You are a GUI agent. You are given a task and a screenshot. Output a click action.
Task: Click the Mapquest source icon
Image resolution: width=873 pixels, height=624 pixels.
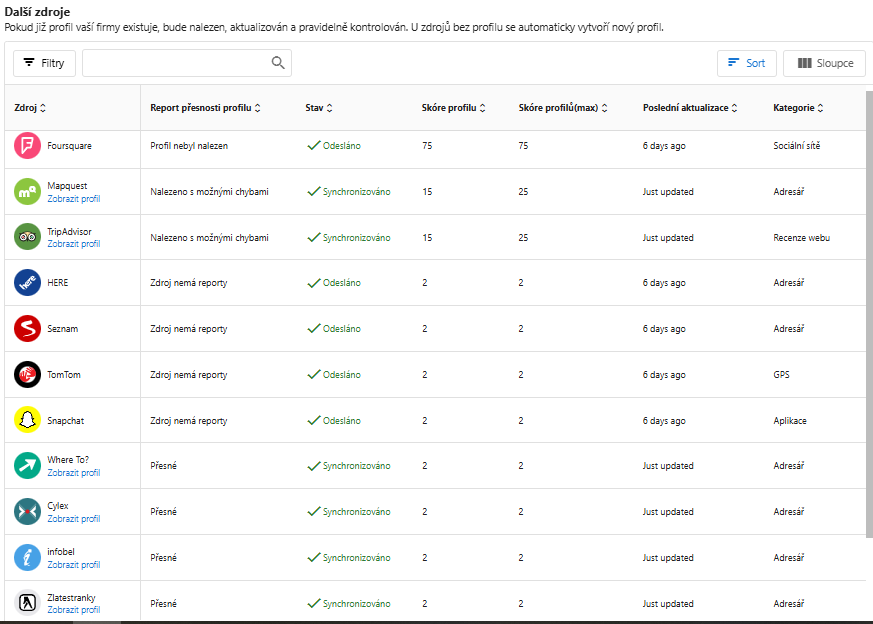pyautogui.click(x=27, y=191)
